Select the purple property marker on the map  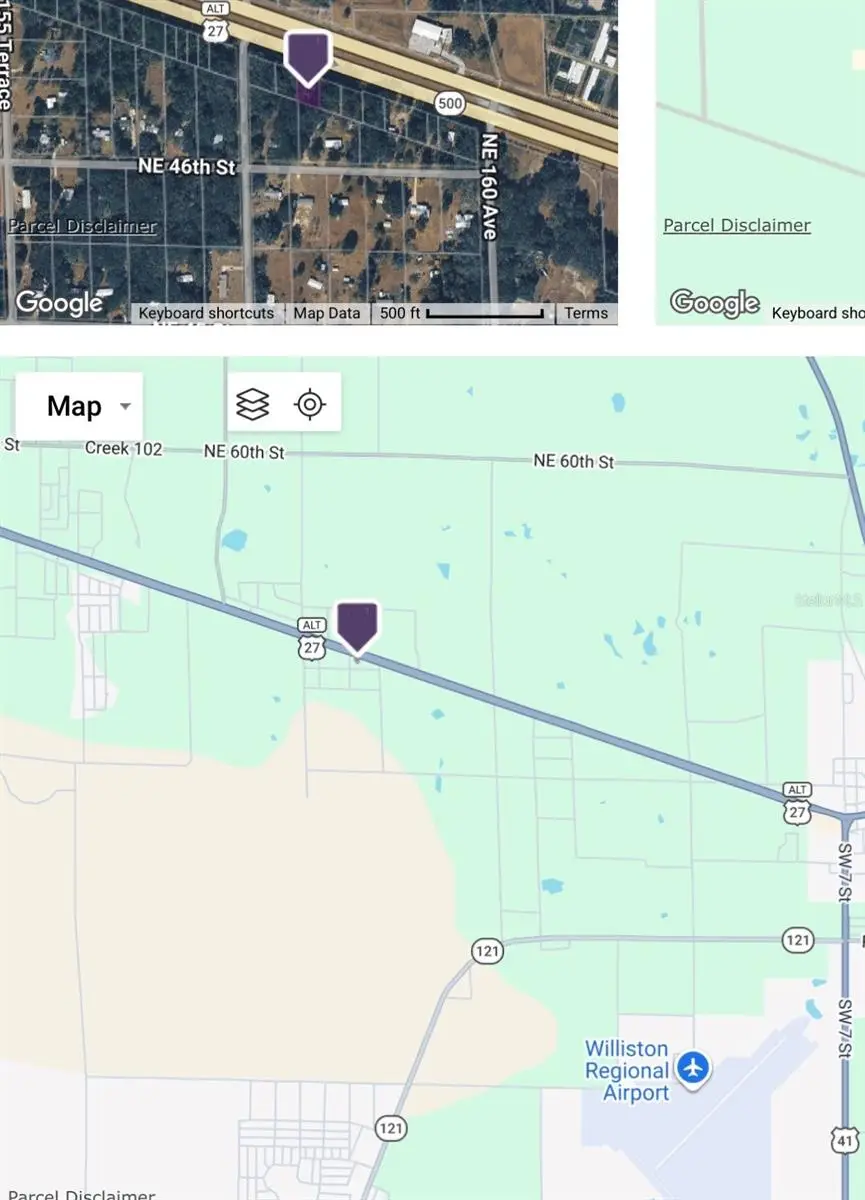coord(359,627)
